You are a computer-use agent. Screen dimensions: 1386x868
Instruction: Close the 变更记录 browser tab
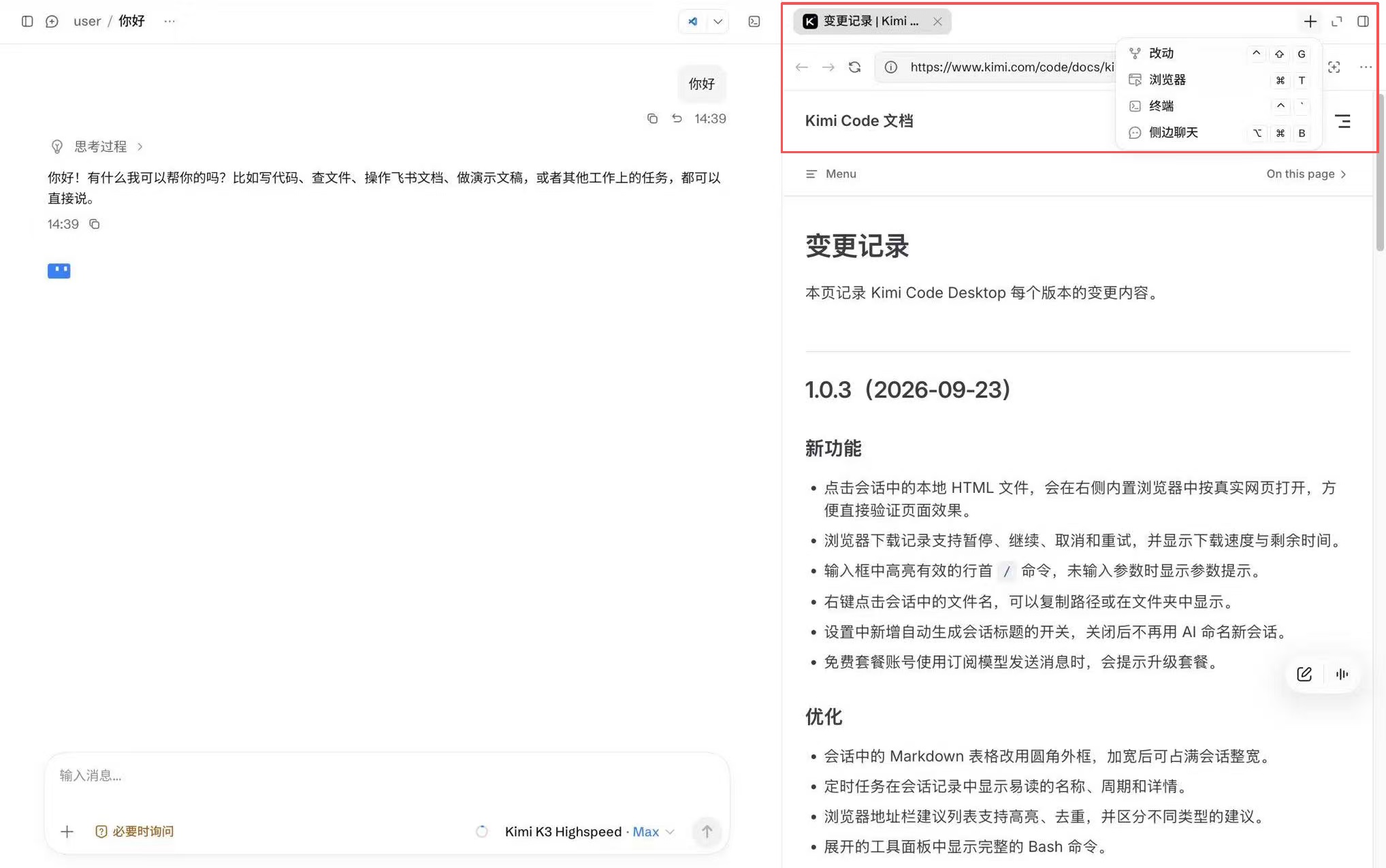937,21
